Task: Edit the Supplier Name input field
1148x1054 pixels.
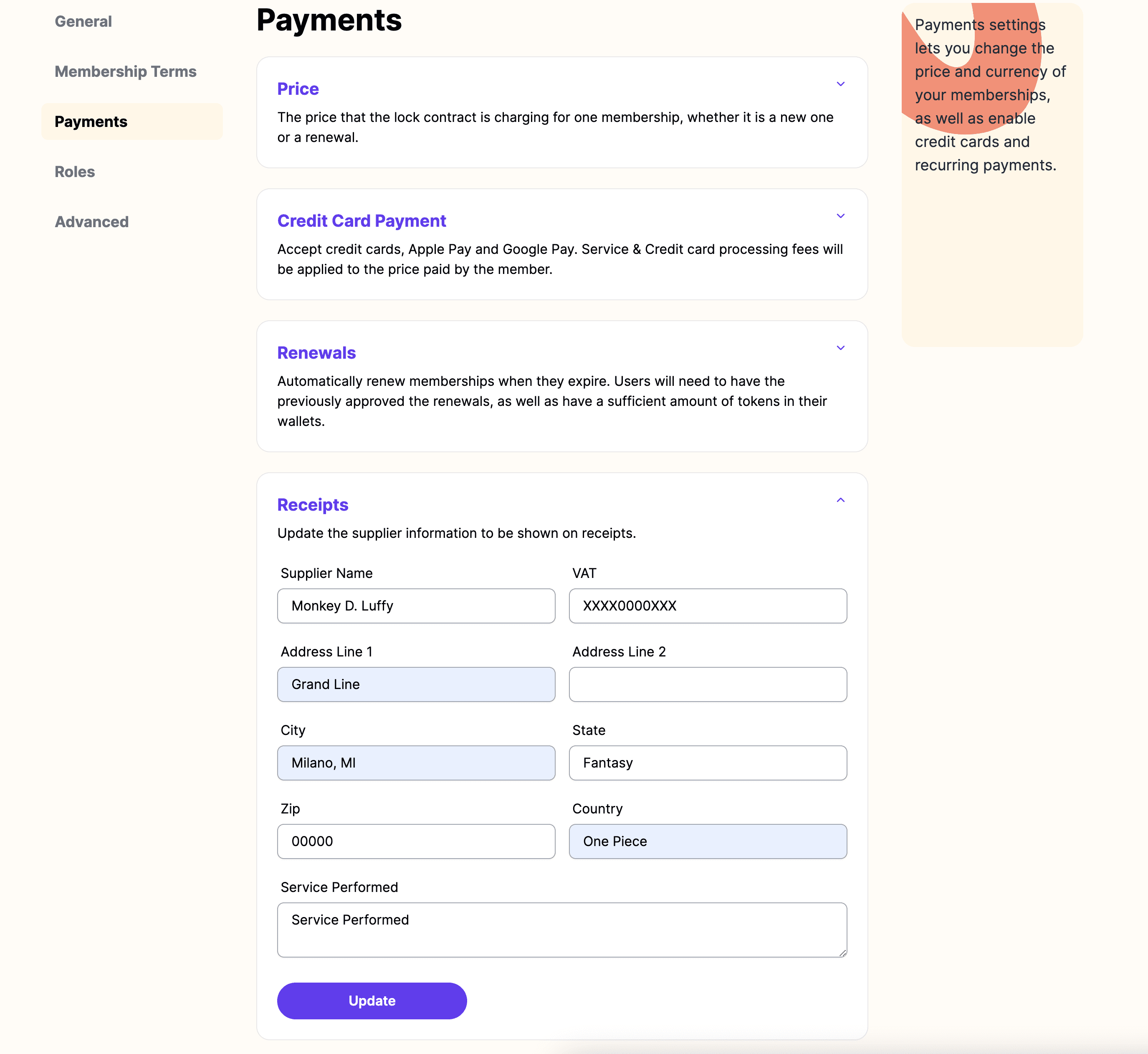Action: coord(416,605)
